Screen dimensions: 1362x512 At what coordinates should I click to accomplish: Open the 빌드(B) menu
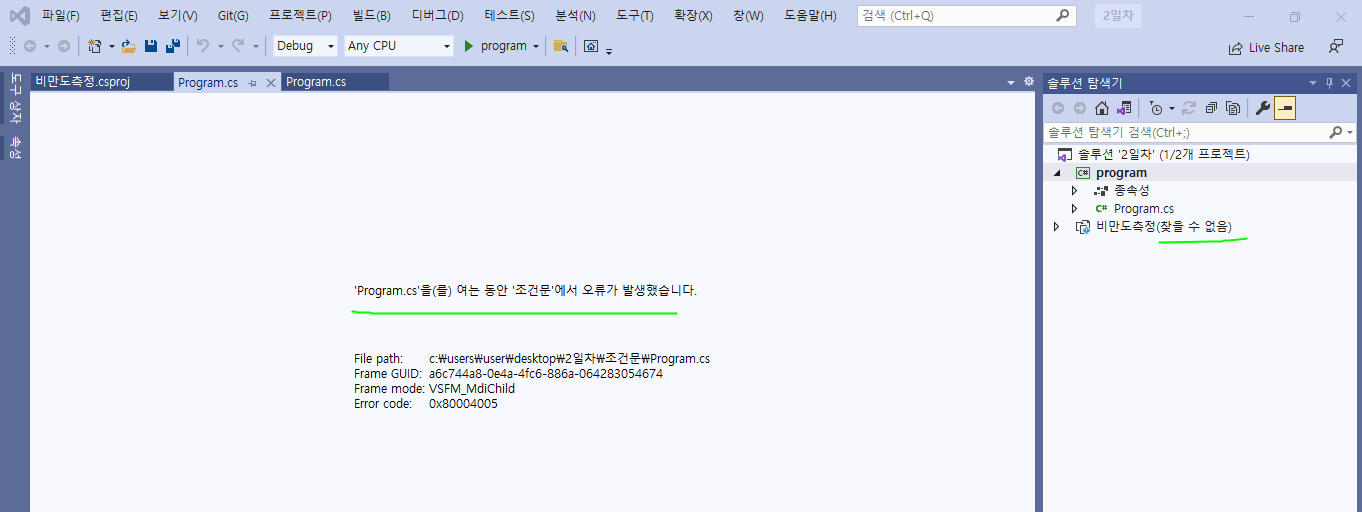click(x=371, y=16)
